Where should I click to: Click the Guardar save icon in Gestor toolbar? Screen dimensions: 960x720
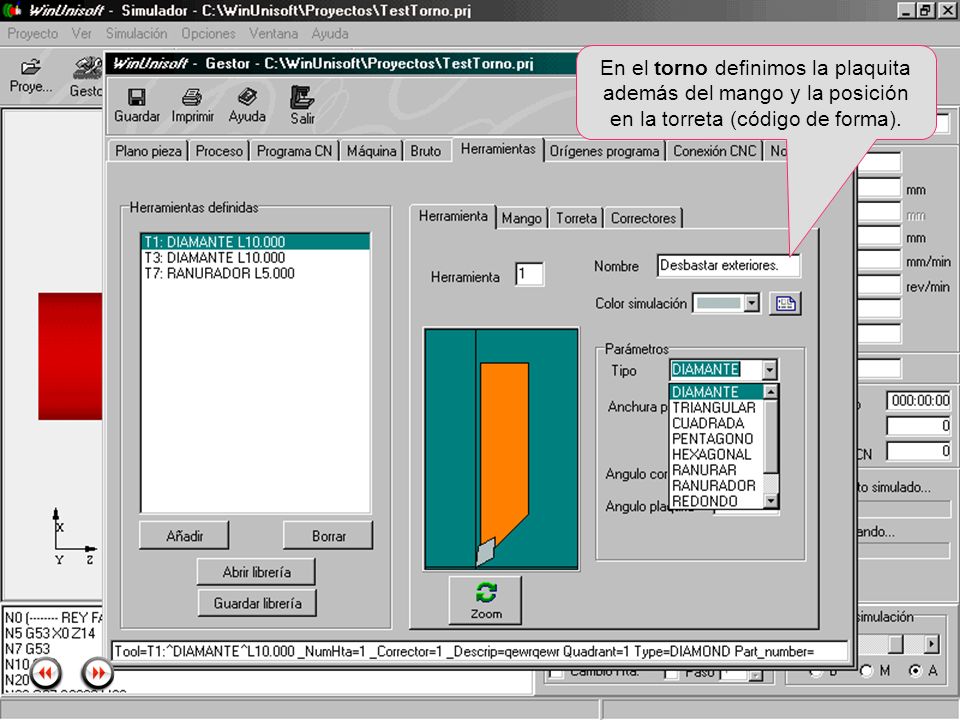coord(137,98)
